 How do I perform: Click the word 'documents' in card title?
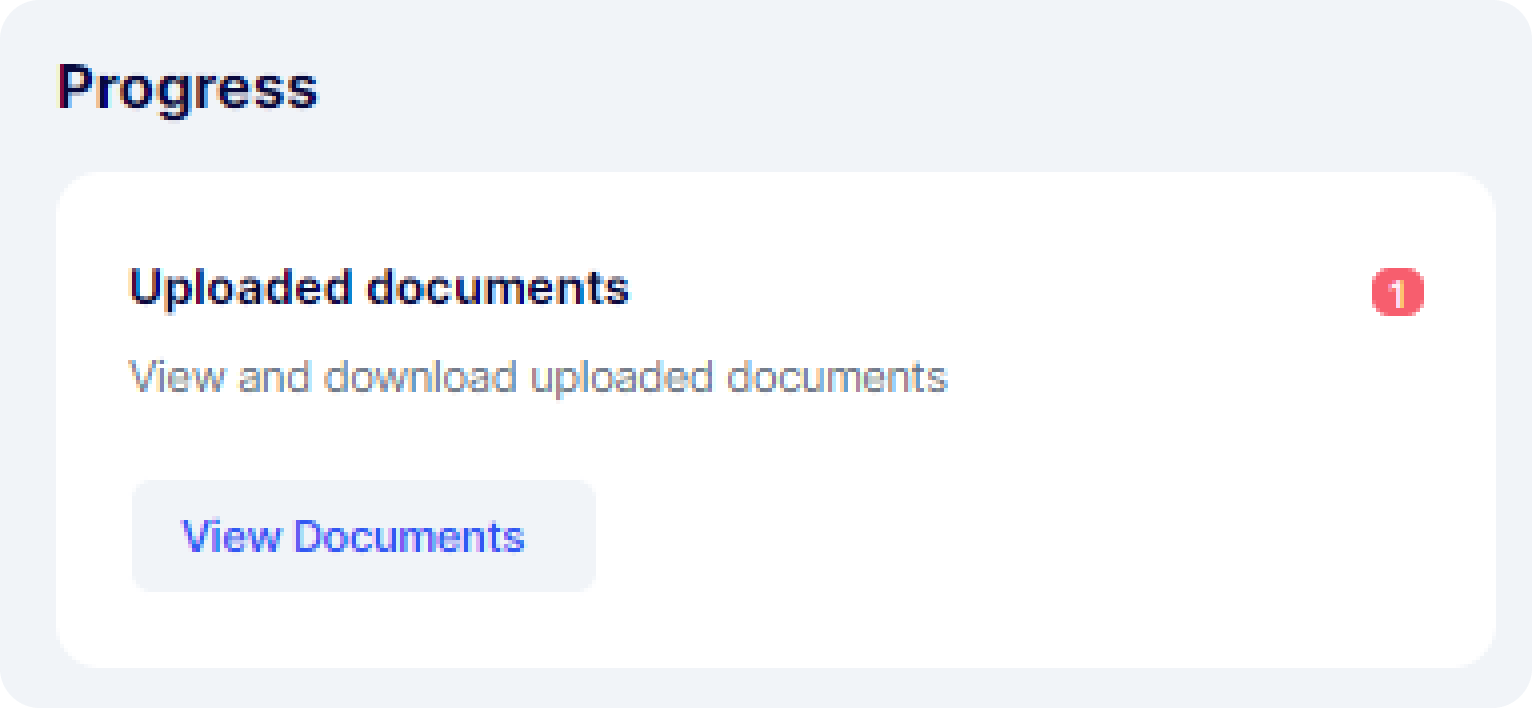[x=497, y=288]
